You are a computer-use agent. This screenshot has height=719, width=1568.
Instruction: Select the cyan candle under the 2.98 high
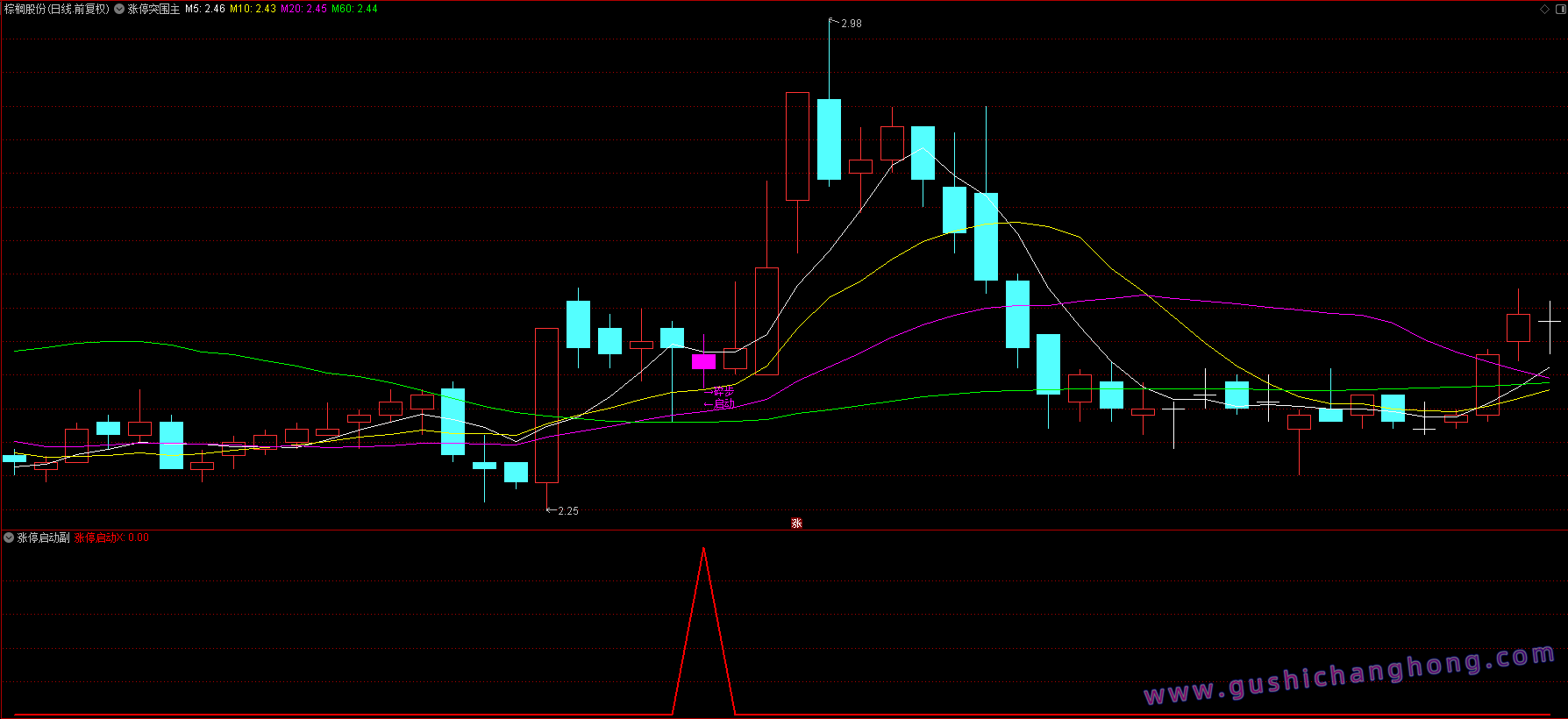(829, 139)
